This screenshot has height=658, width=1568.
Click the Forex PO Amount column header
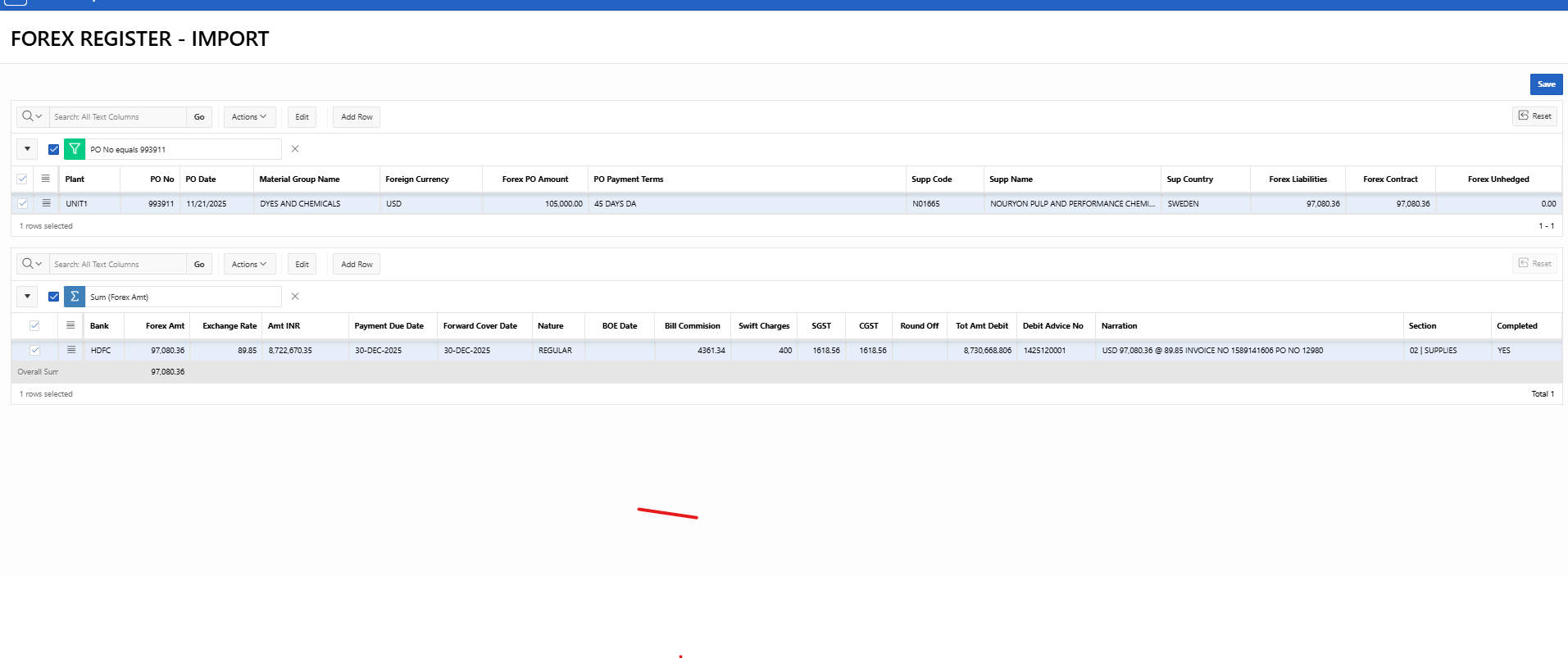pyautogui.click(x=534, y=179)
